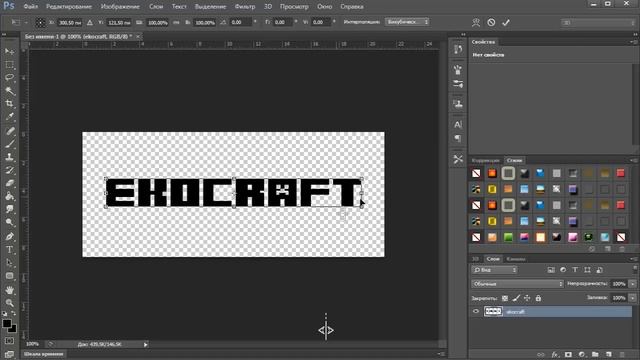Open the Character panel icon

[x=458, y=124]
